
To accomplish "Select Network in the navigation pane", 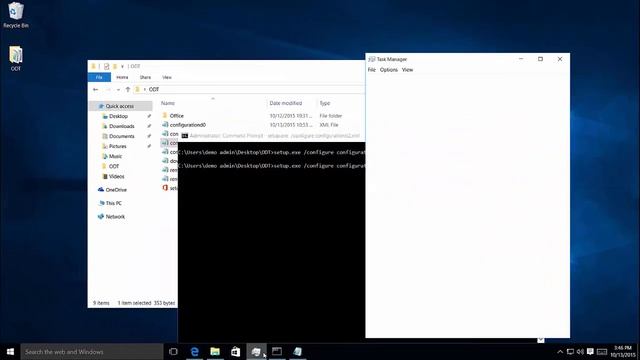I will 115,217.
